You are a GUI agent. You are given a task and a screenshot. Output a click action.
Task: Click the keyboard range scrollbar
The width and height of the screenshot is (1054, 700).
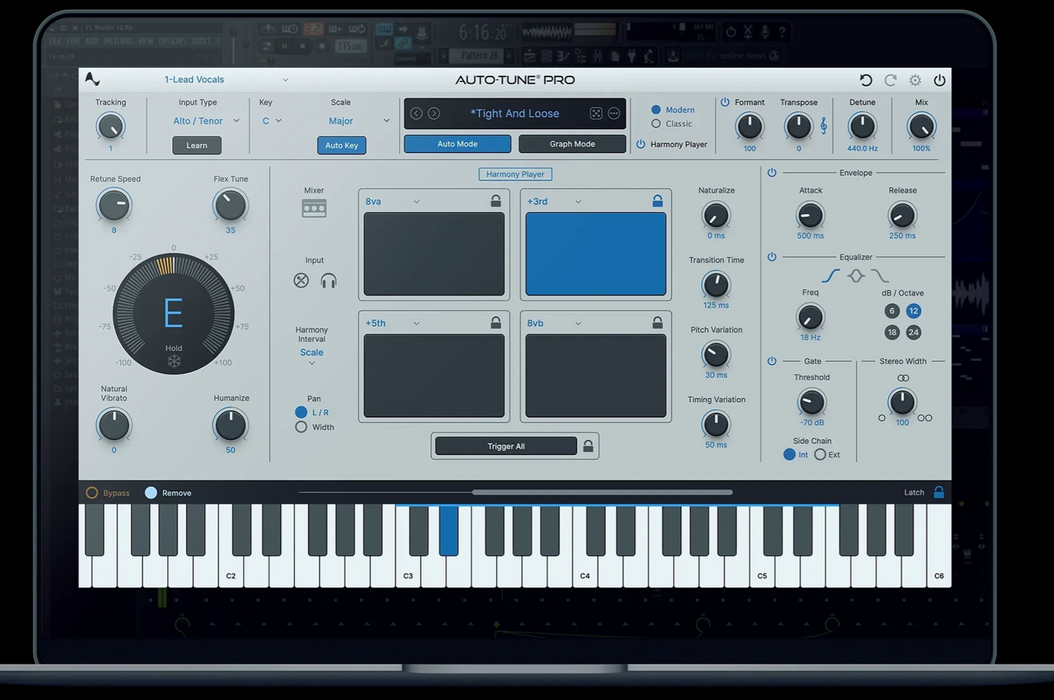point(602,492)
